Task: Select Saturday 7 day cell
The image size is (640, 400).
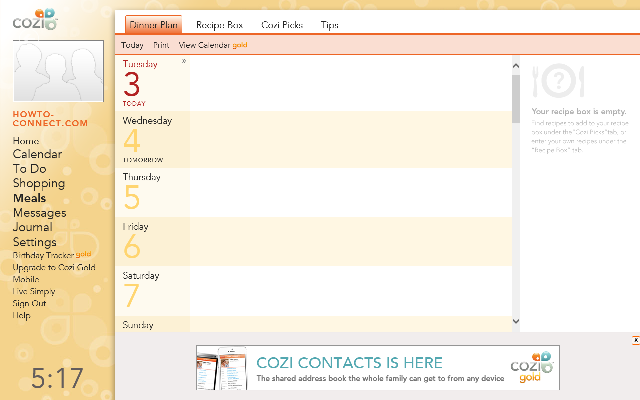Action: click(152, 291)
